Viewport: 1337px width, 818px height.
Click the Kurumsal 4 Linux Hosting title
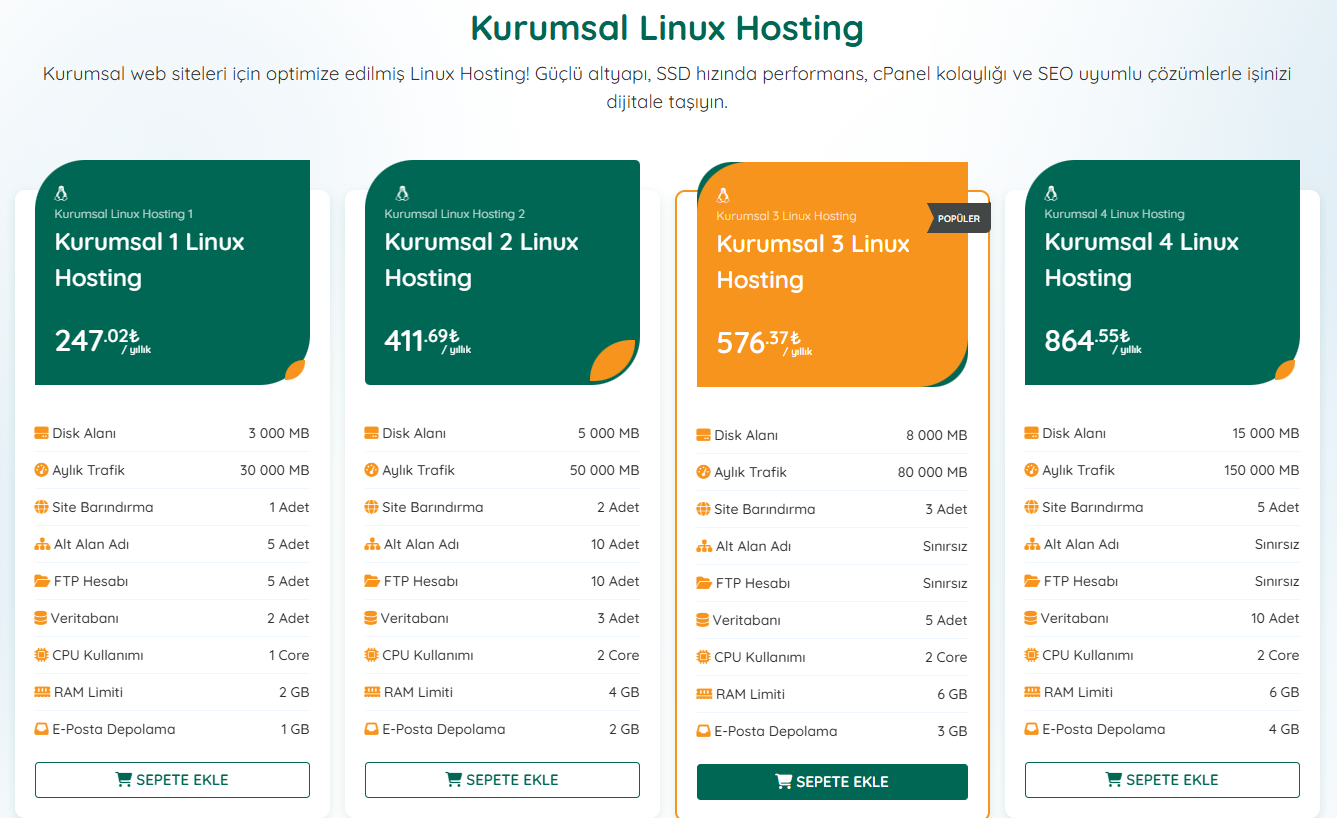[1142, 260]
